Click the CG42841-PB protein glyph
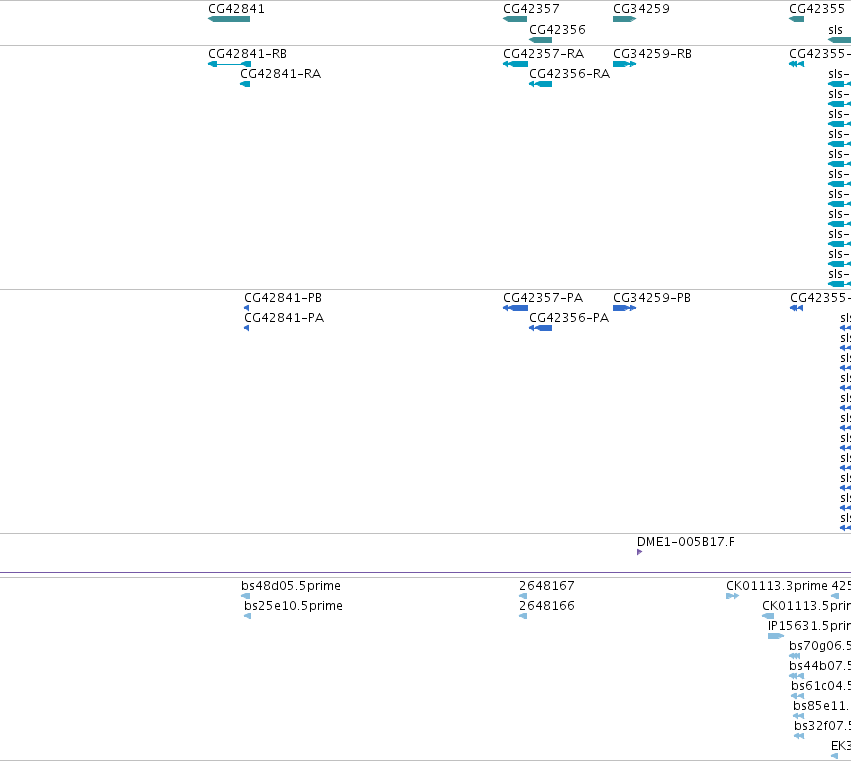Image resolution: width=851 pixels, height=761 pixels. pos(247,308)
